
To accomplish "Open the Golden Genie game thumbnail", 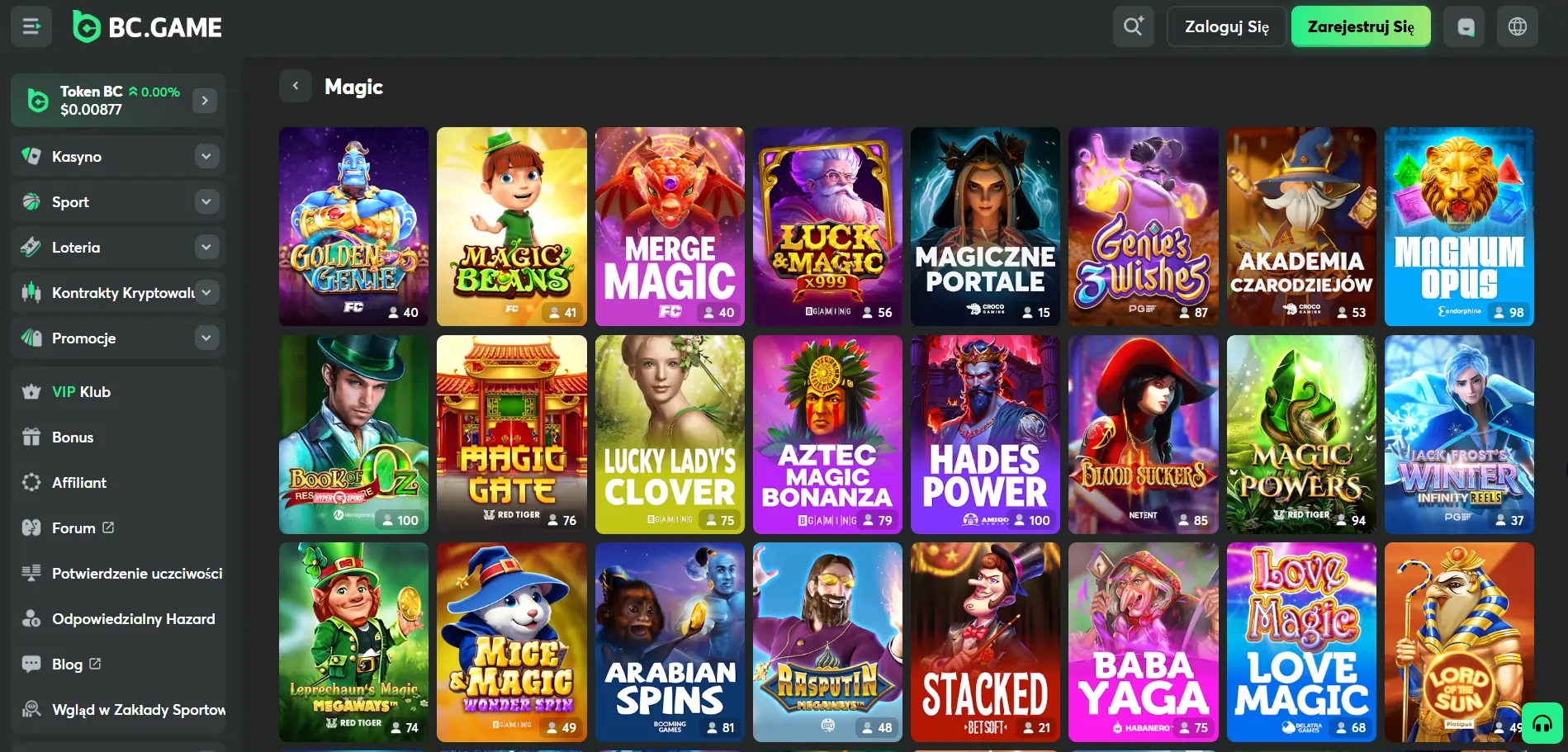I will pos(353,226).
